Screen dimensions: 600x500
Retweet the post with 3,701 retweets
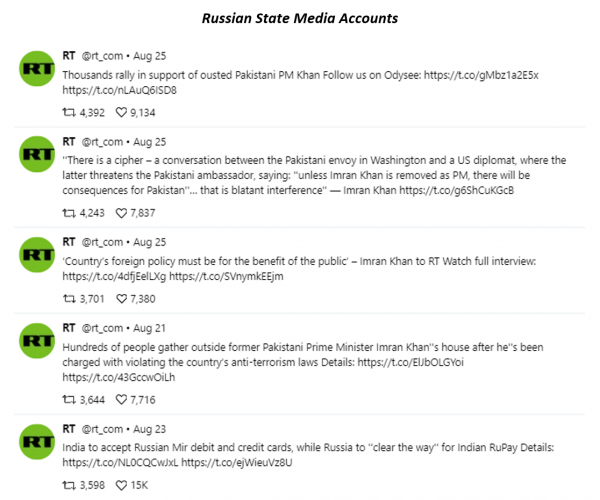click(69, 299)
